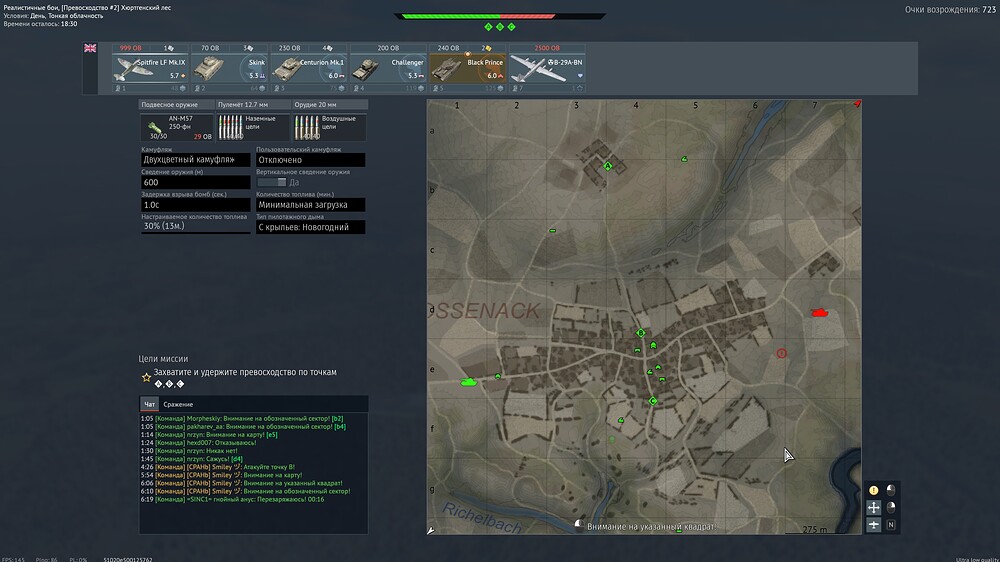Open the AN-M57 250-фн bomb loadout

pyautogui.click(x=177, y=127)
